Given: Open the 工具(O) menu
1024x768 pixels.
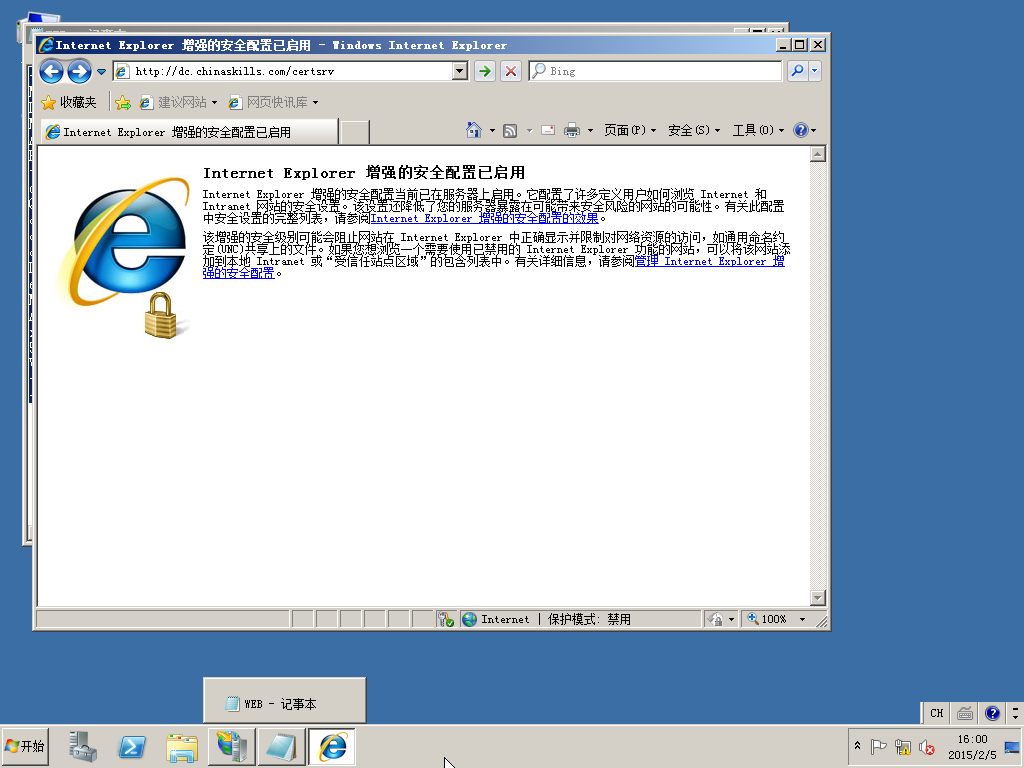Looking at the screenshot, I should [758, 131].
